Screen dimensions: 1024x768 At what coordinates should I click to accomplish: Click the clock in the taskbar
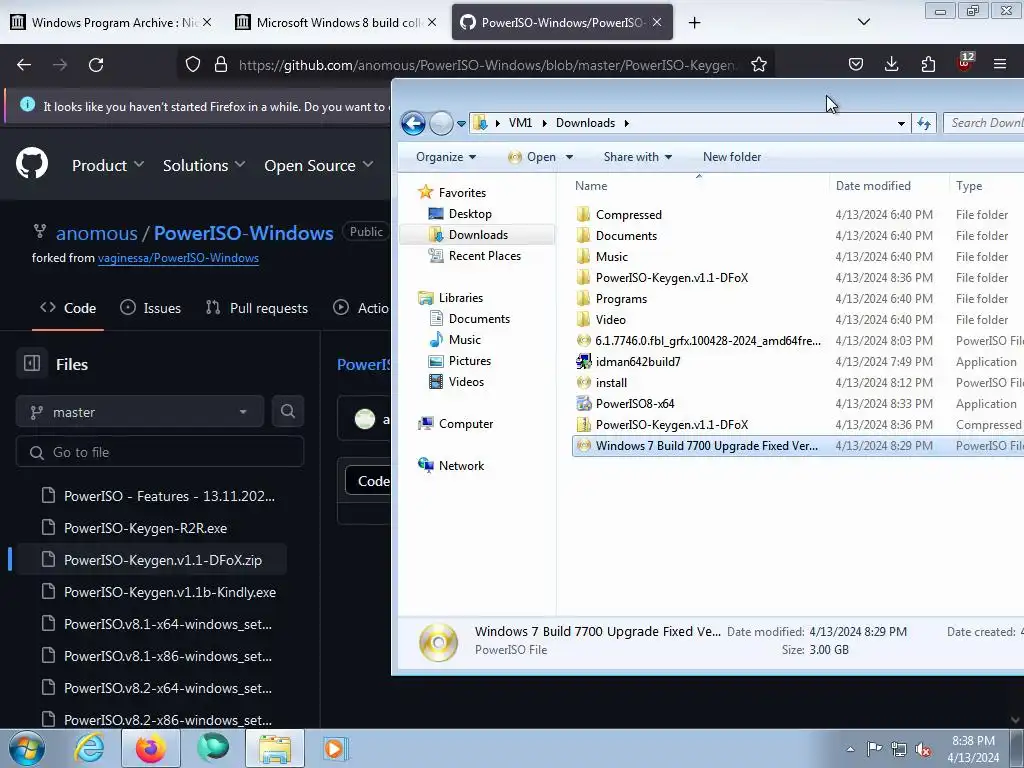coord(973,749)
